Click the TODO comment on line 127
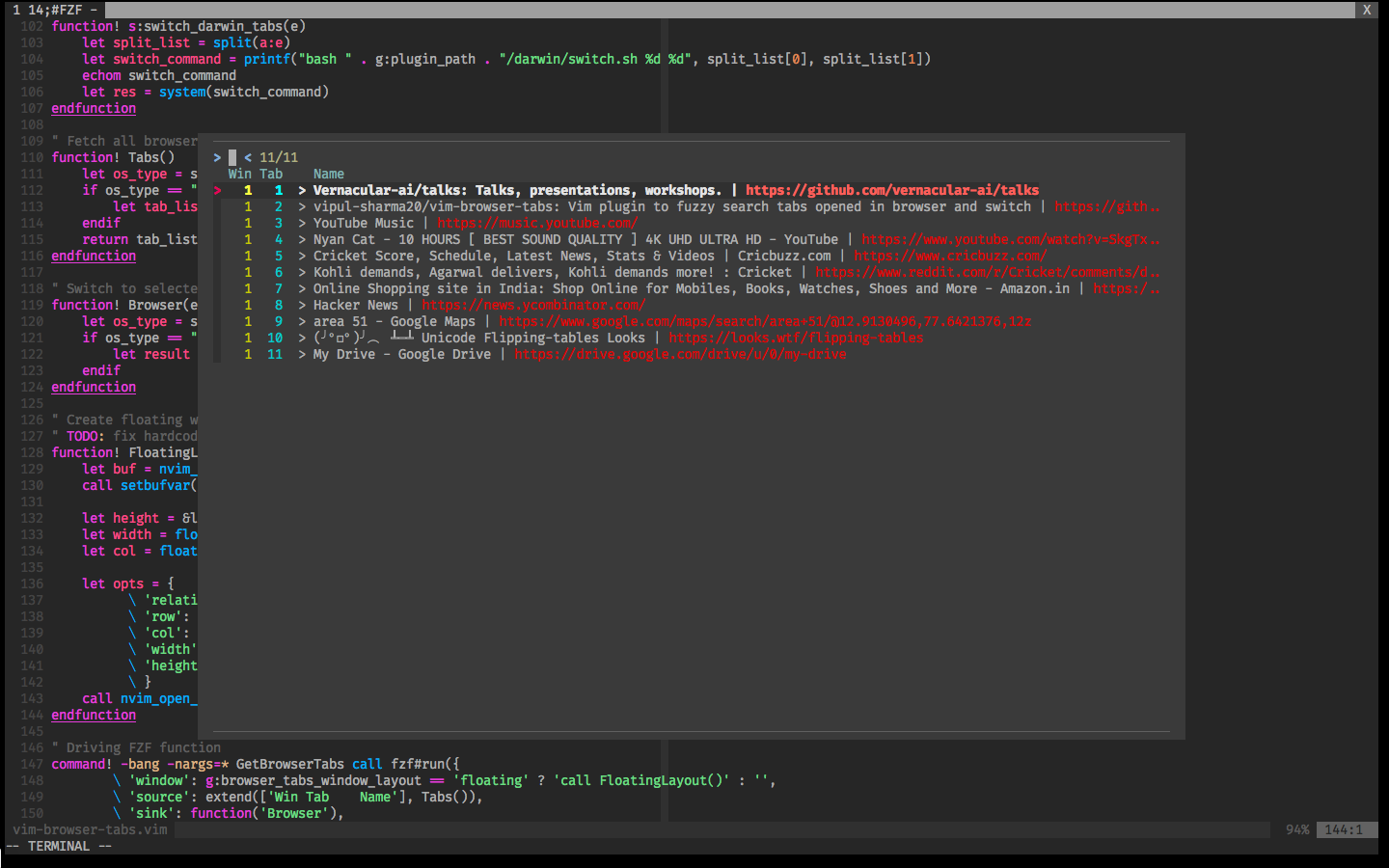This screenshot has height=868, width=1389. tap(124, 436)
